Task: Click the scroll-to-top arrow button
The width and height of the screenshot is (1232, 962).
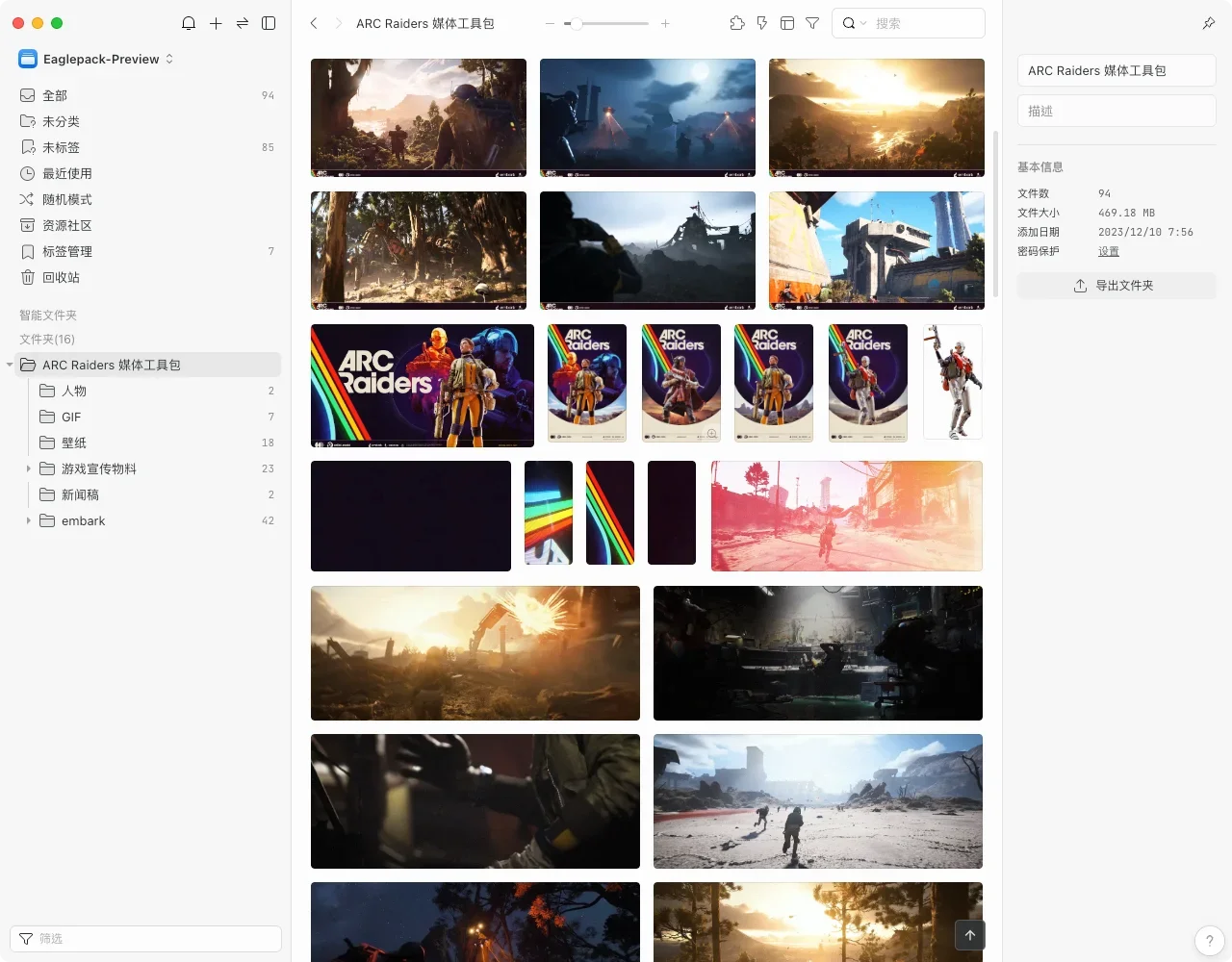Action: click(x=970, y=935)
